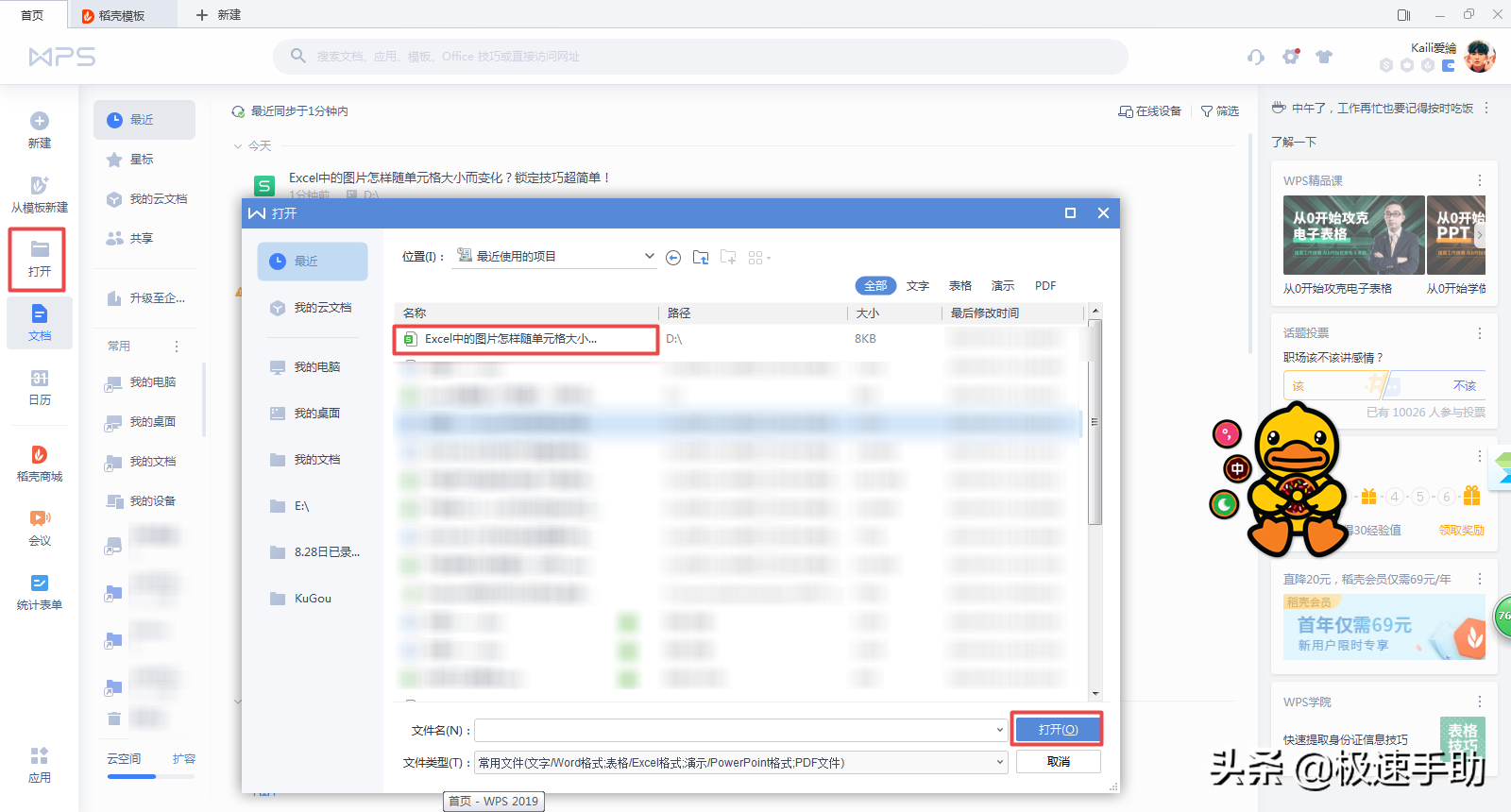Sort by 最后修改时间 column header
The width and height of the screenshot is (1511, 812).
pyautogui.click(x=1011, y=313)
